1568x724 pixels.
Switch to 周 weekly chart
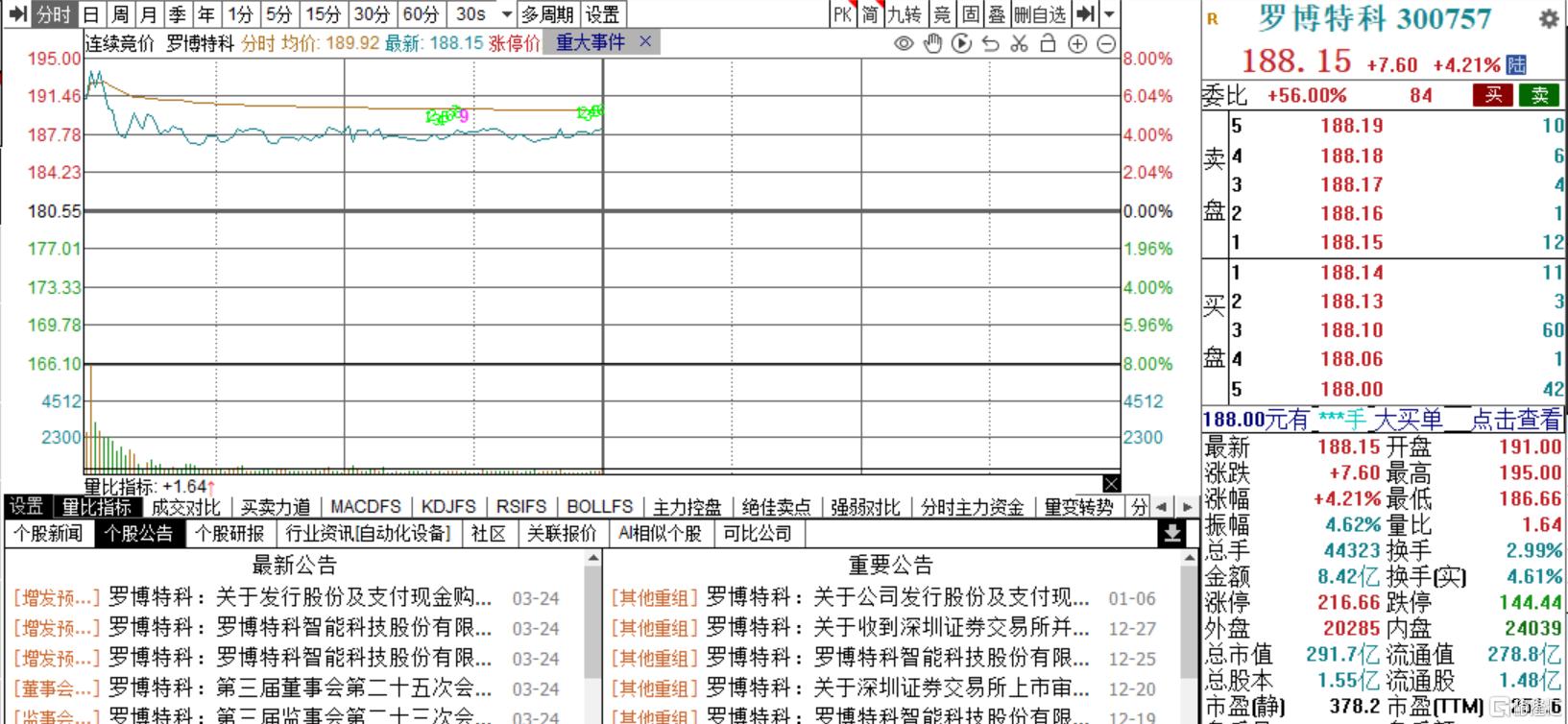[x=120, y=14]
